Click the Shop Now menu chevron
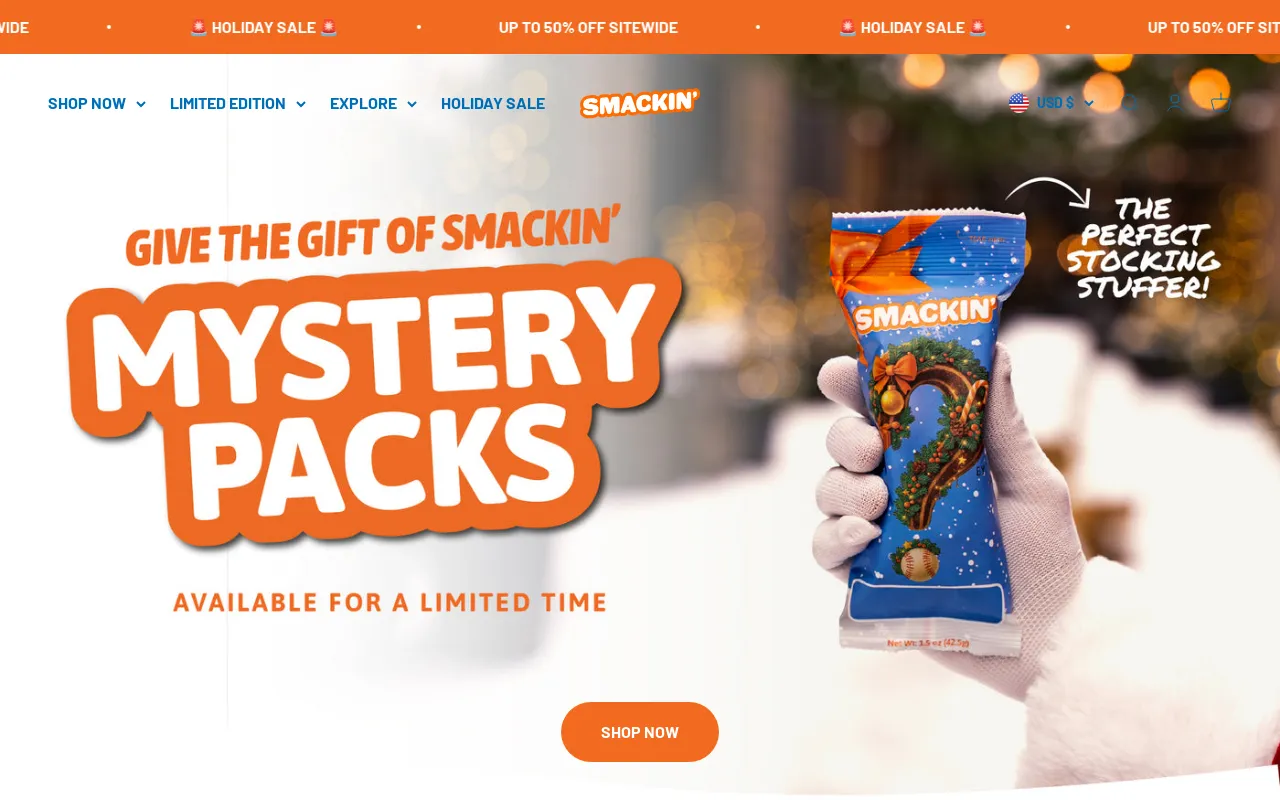The width and height of the screenshot is (1280, 800). pos(141,104)
